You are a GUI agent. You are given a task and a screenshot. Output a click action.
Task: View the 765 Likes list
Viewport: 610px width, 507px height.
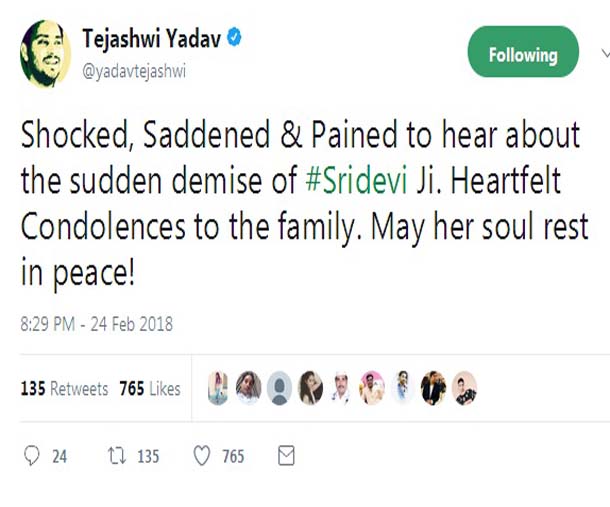[150, 389]
